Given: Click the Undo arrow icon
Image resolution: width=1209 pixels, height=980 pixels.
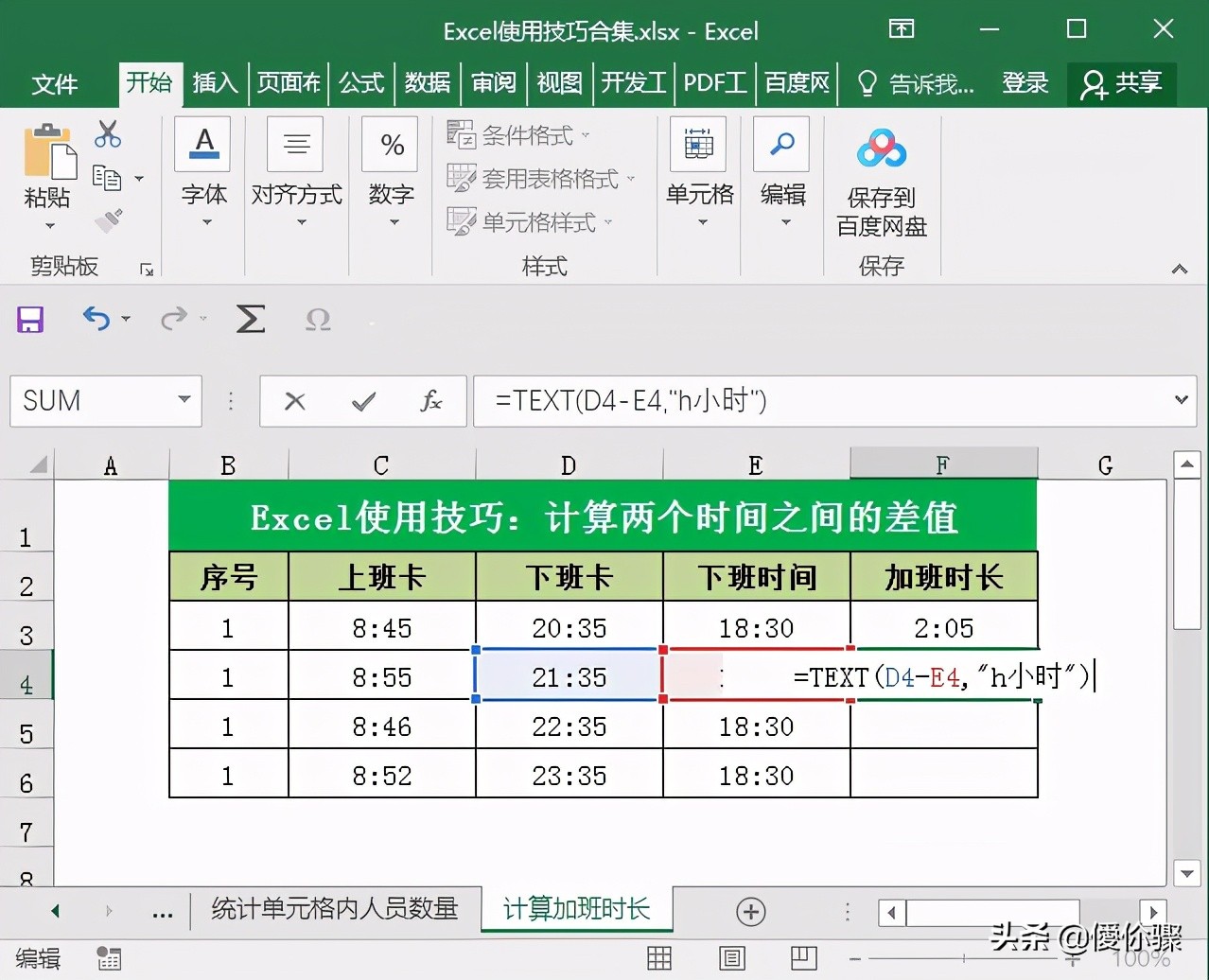Looking at the screenshot, I should click(x=96, y=319).
